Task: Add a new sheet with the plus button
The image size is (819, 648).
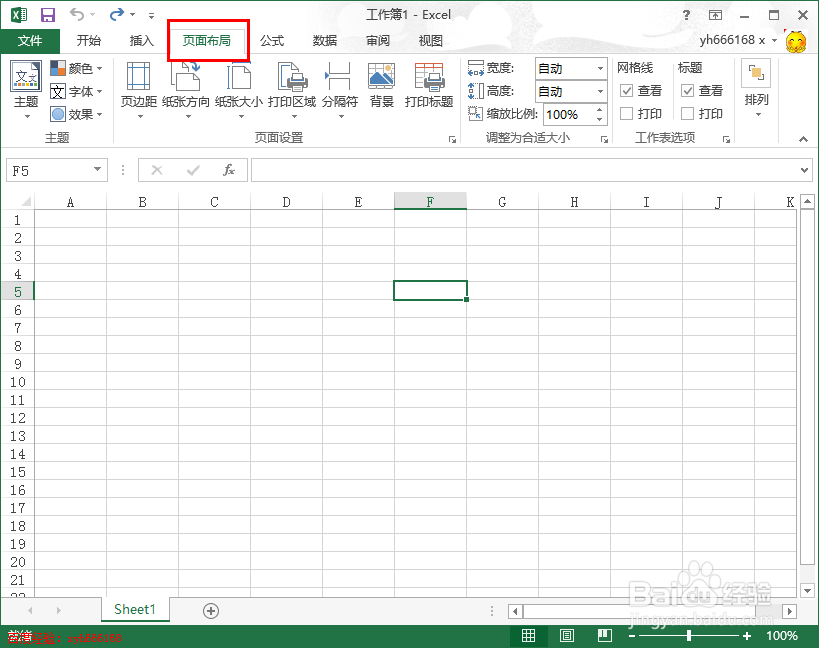Action: pyautogui.click(x=210, y=609)
